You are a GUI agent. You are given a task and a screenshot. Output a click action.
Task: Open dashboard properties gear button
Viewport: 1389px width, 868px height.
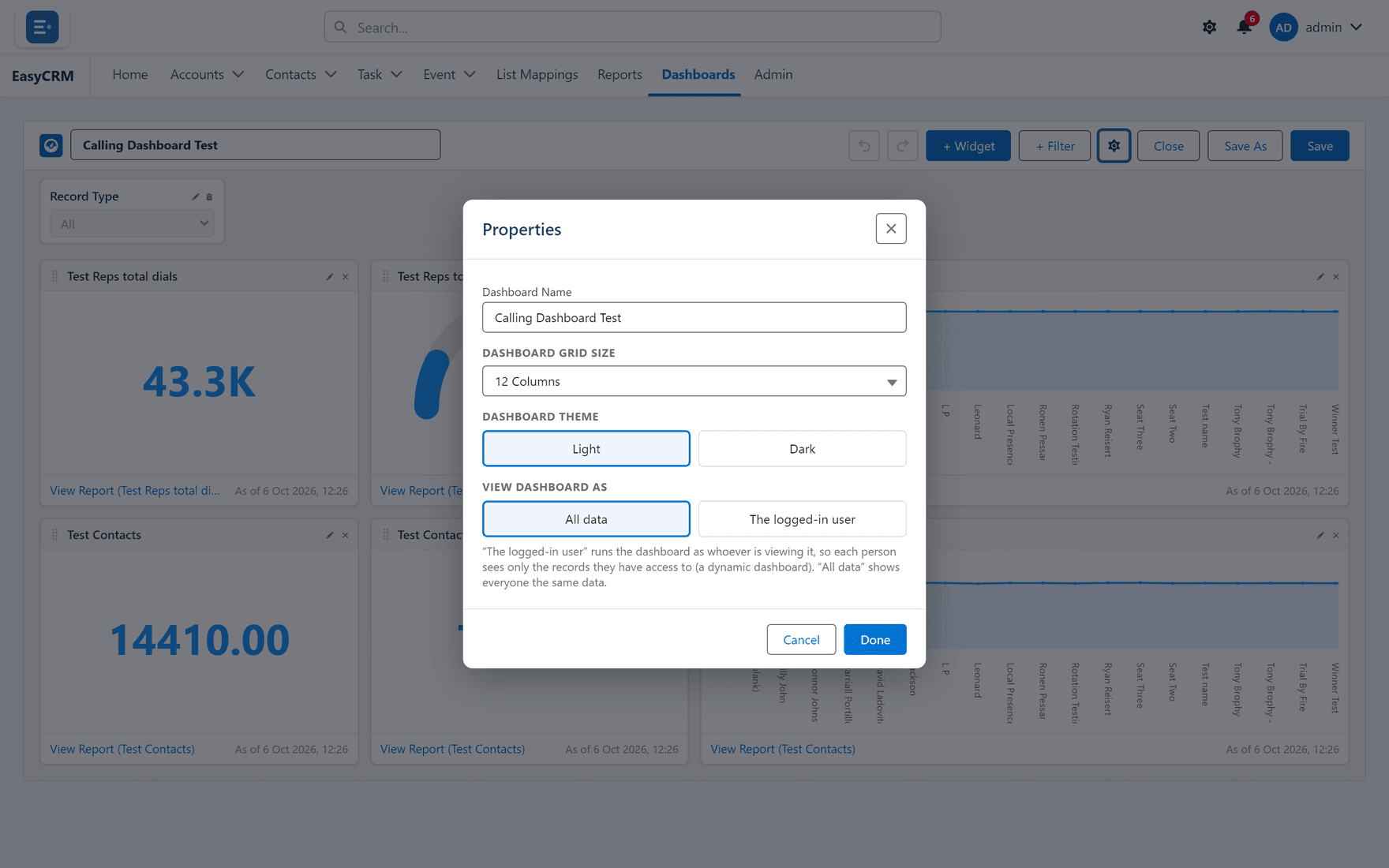pos(1114,146)
